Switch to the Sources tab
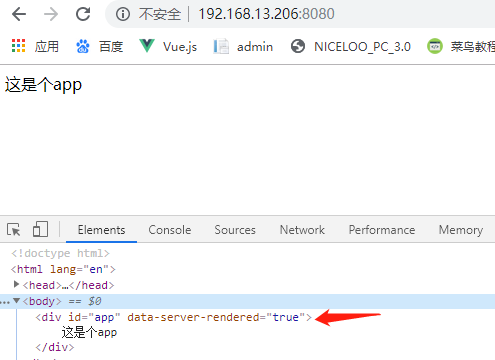Image resolution: width=495 pixels, height=360 pixels. (x=235, y=230)
